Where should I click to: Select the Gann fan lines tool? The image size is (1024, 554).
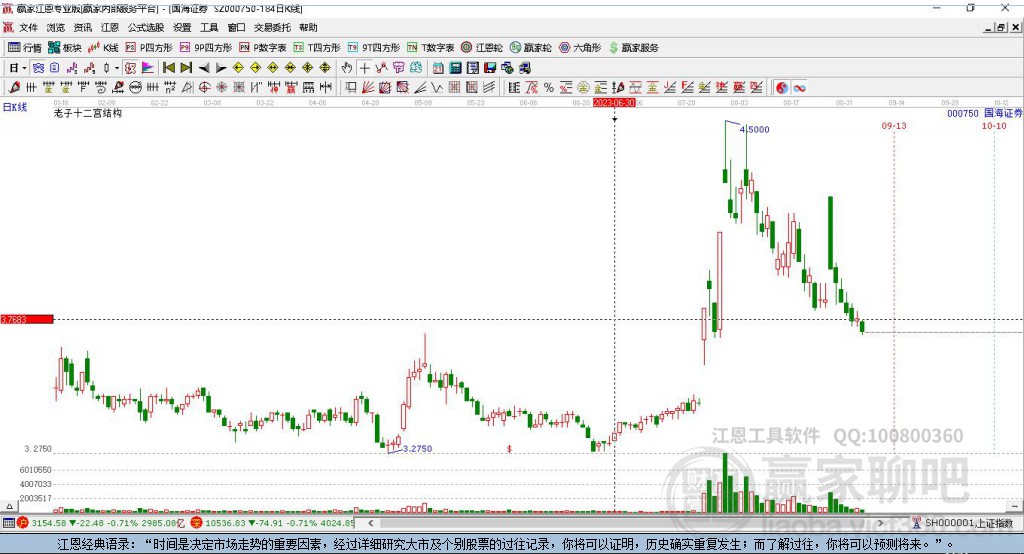[x=368, y=88]
